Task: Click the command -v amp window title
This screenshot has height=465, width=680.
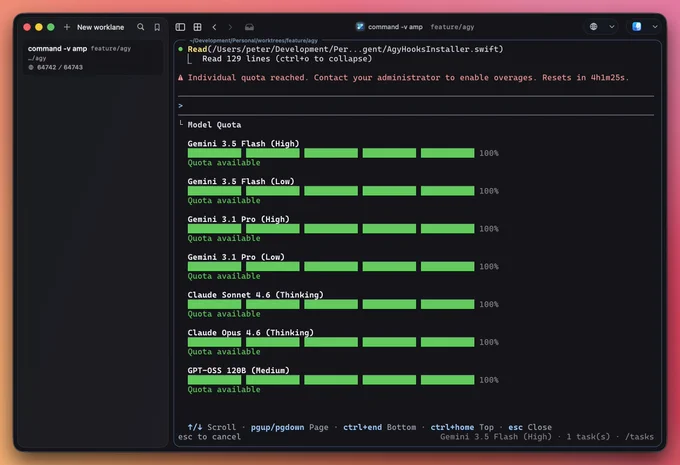Action: [x=395, y=27]
